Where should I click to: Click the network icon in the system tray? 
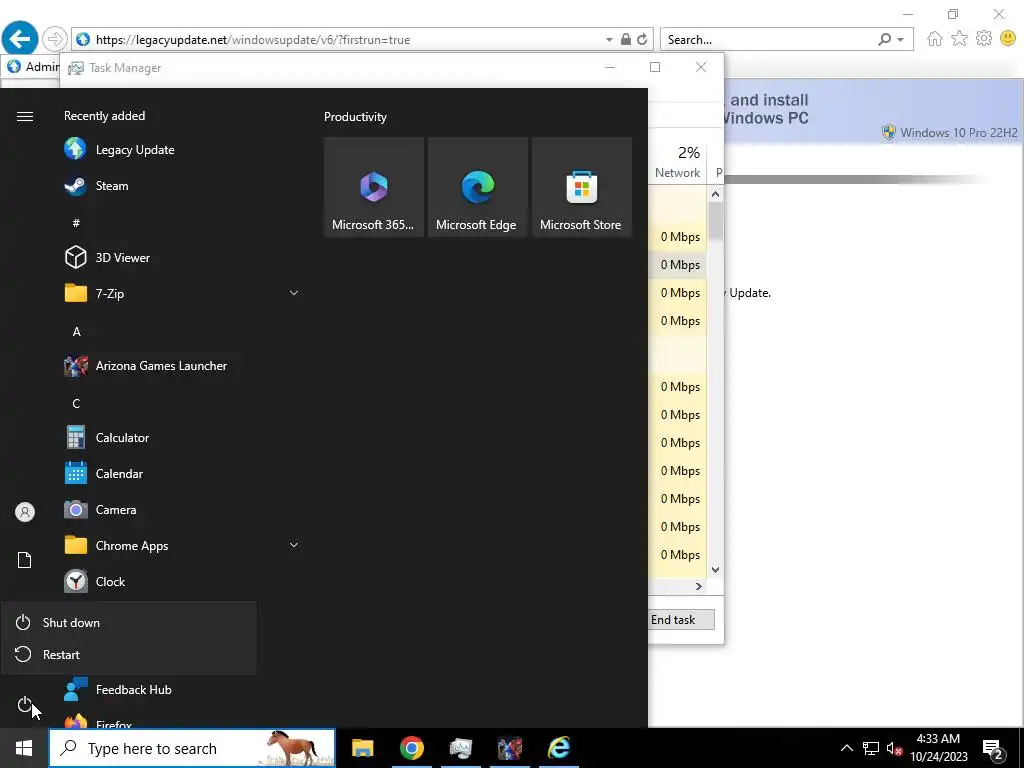pyautogui.click(x=871, y=748)
